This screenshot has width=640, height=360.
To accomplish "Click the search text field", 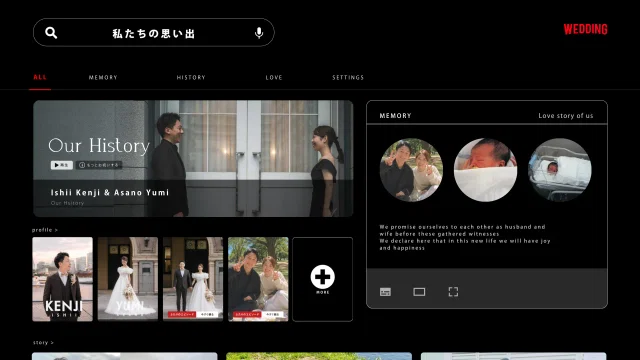I will pos(154,33).
